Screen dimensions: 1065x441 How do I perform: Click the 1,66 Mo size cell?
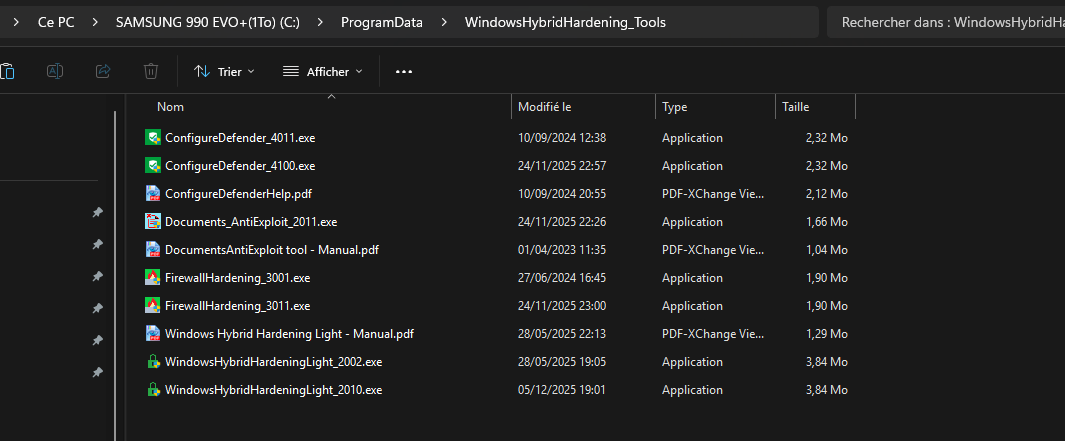(827, 222)
